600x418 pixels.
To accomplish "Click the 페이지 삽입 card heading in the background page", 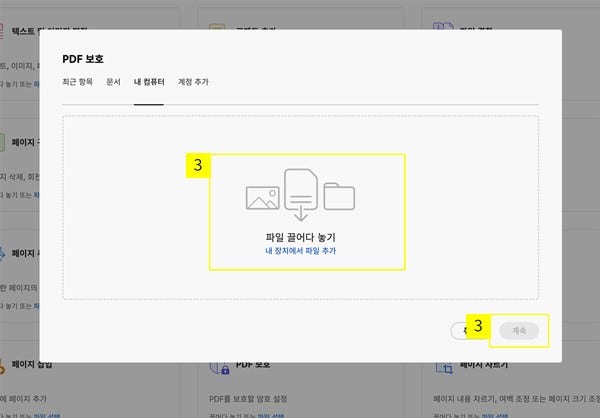I will 32,364.
